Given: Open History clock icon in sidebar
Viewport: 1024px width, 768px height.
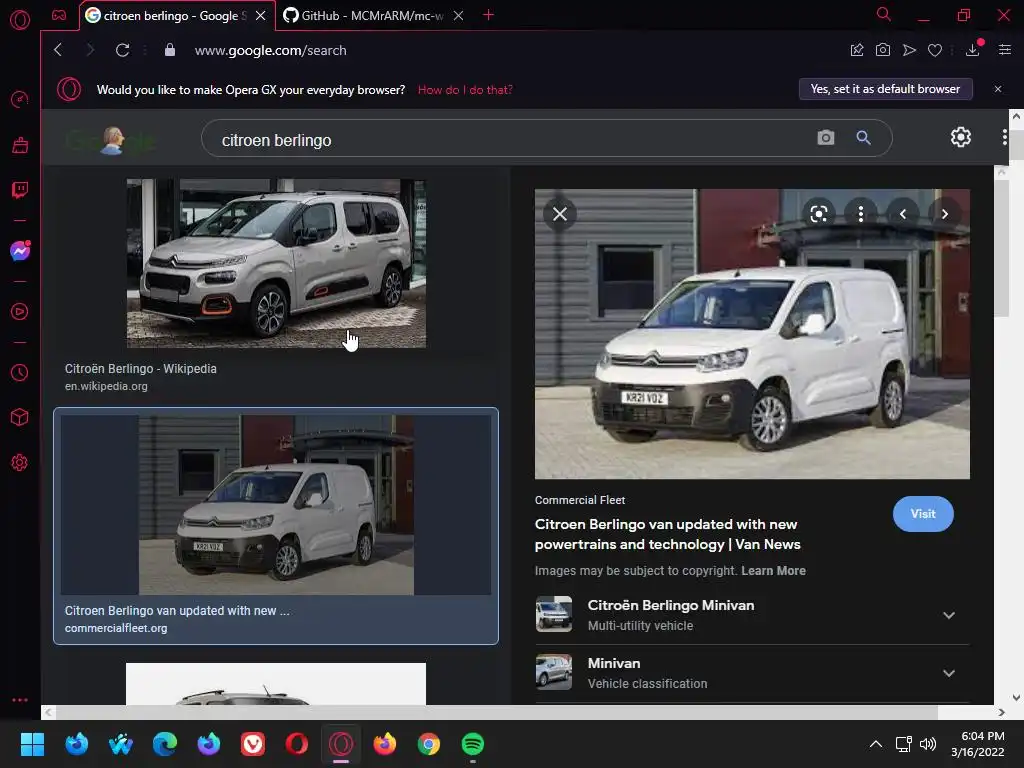Looking at the screenshot, I should (20, 372).
